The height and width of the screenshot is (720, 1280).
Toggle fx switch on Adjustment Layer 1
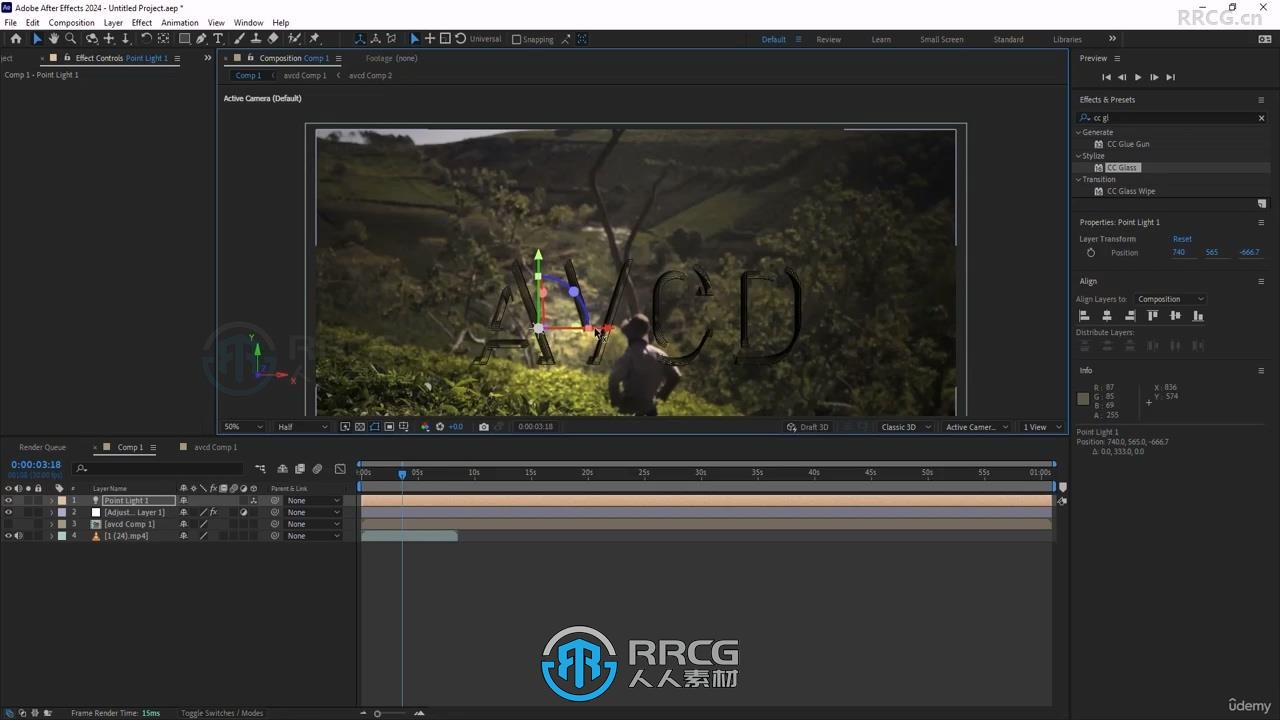tap(213, 512)
